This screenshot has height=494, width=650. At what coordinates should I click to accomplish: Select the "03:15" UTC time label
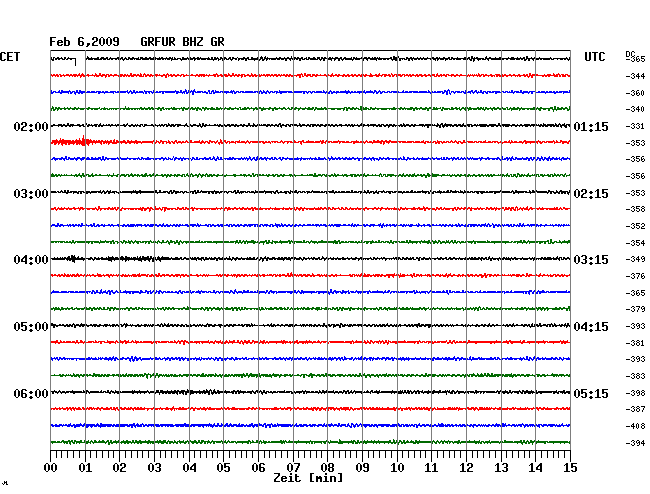click(x=591, y=260)
